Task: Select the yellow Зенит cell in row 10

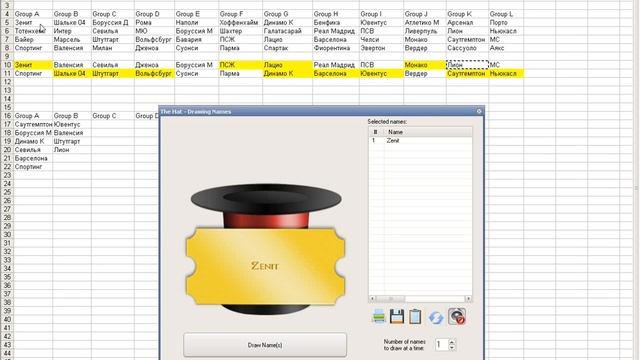Action: click(x=33, y=65)
